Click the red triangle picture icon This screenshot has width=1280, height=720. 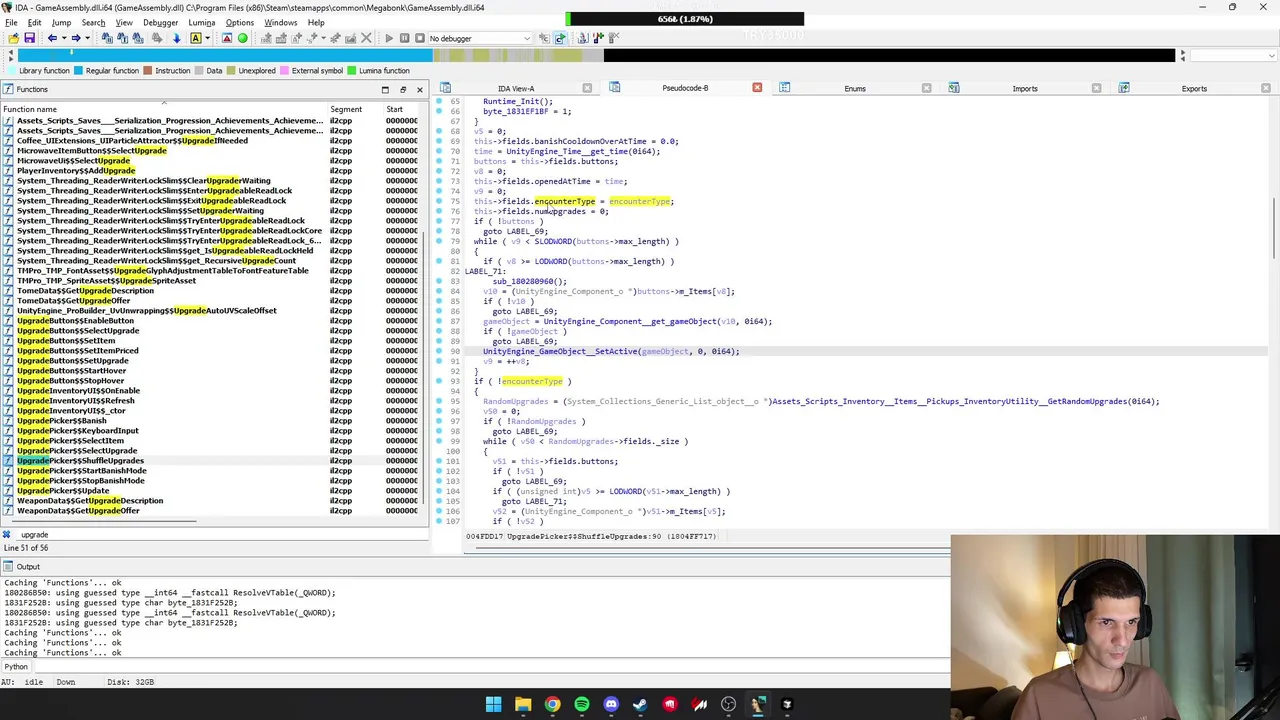[x=227, y=38]
